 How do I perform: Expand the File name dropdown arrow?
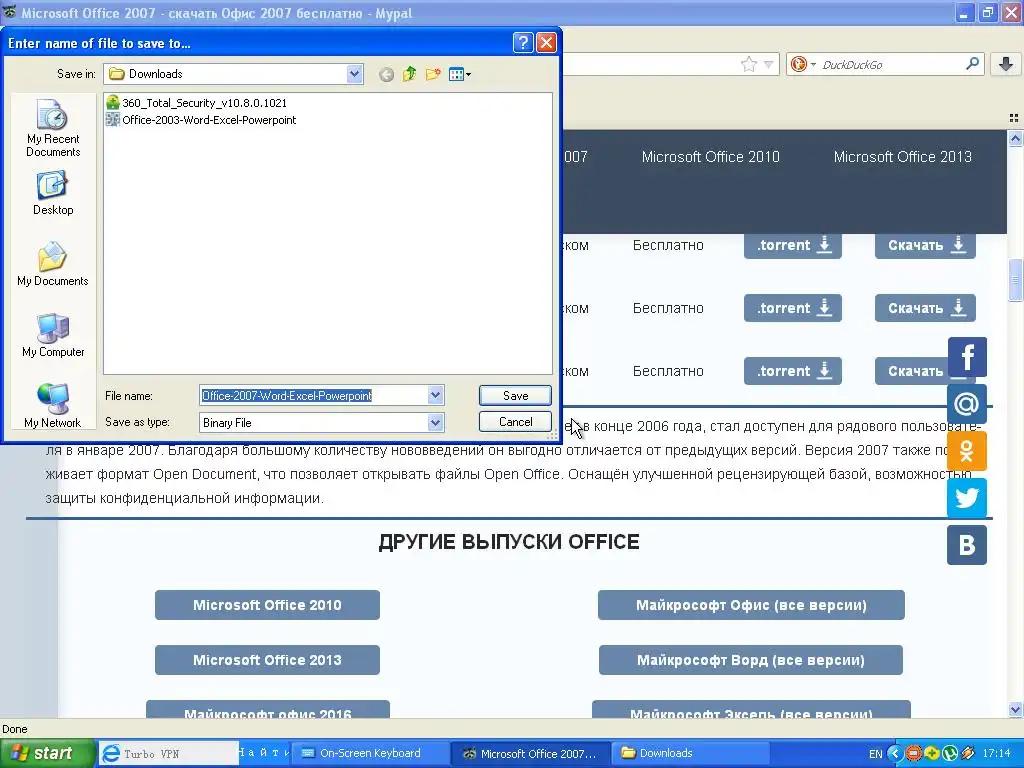tap(436, 395)
